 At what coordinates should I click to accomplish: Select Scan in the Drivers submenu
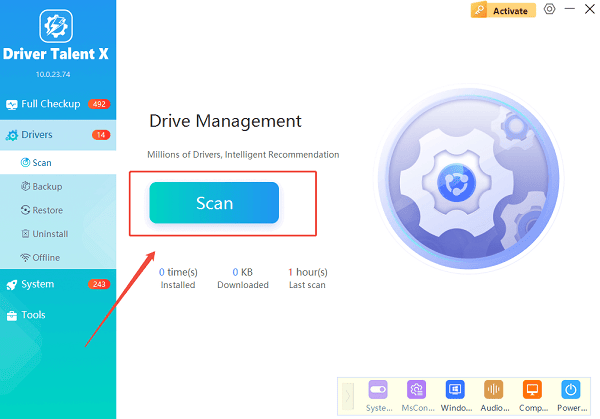pyautogui.click(x=58, y=163)
